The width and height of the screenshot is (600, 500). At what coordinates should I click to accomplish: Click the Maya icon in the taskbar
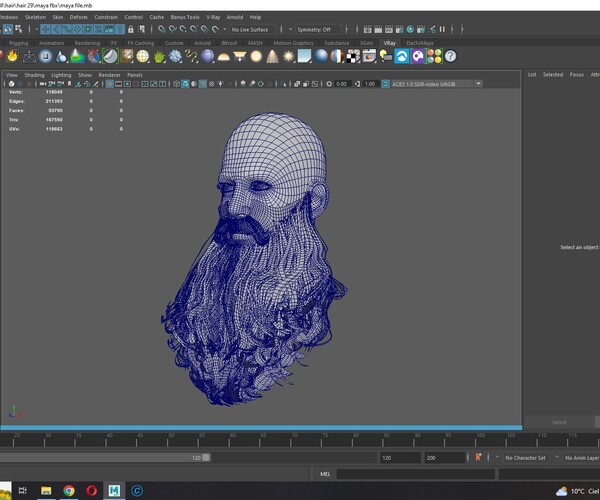click(x=114, y=490)
